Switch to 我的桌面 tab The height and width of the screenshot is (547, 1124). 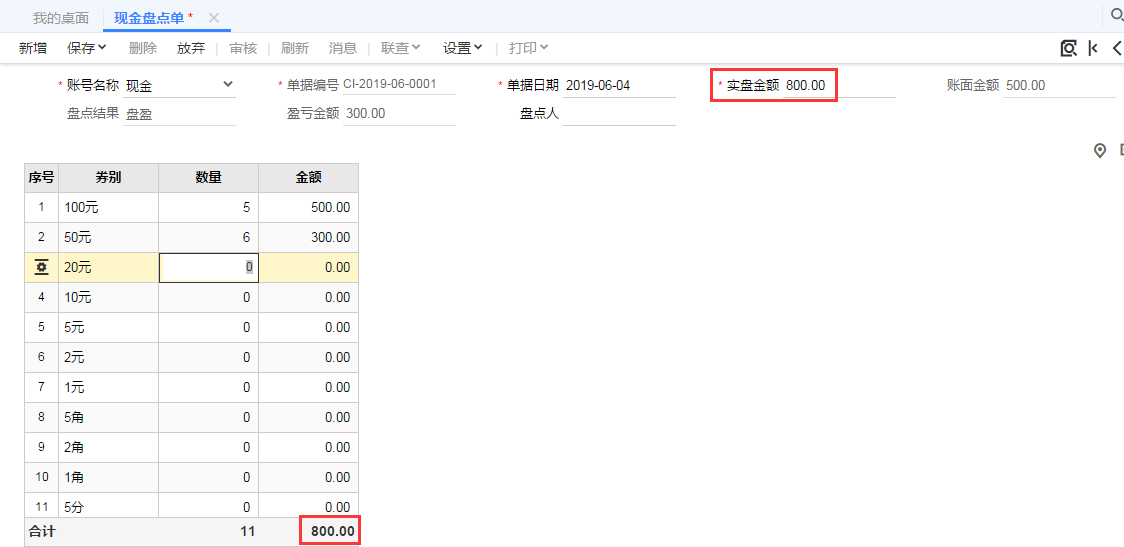[x=60, y=18]
